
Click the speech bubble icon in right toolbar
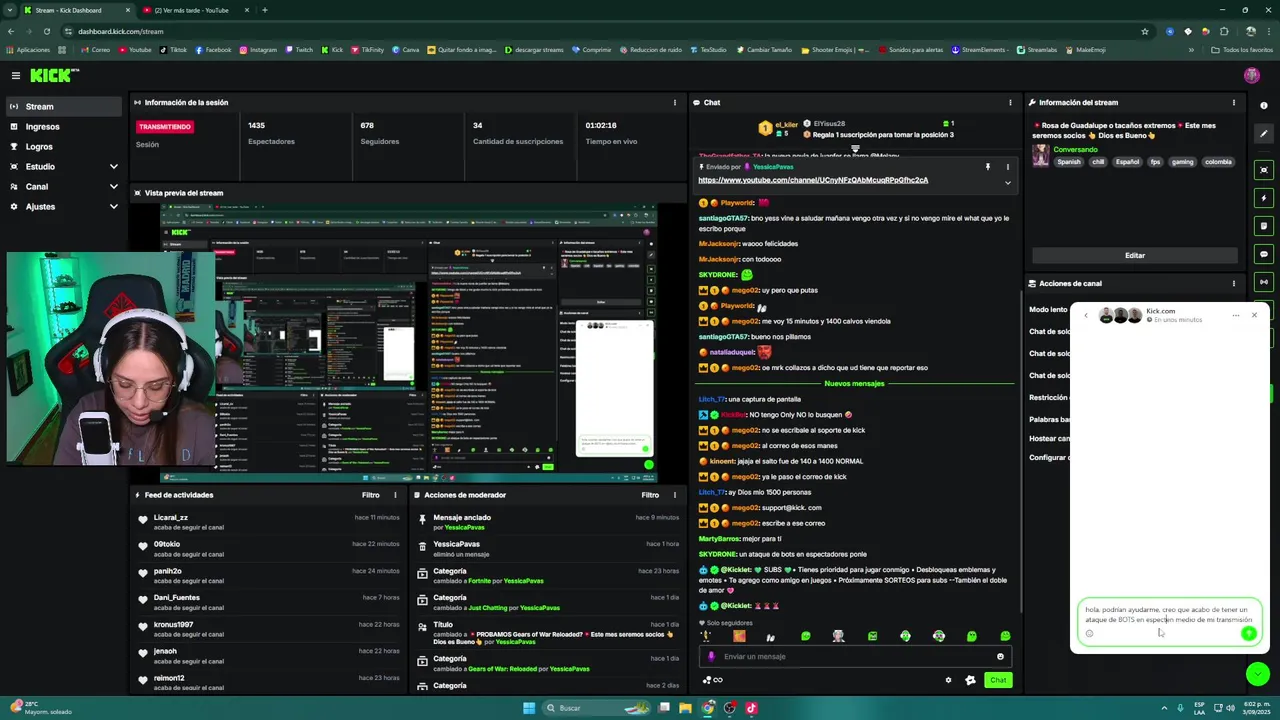(x=1264, y=254)
